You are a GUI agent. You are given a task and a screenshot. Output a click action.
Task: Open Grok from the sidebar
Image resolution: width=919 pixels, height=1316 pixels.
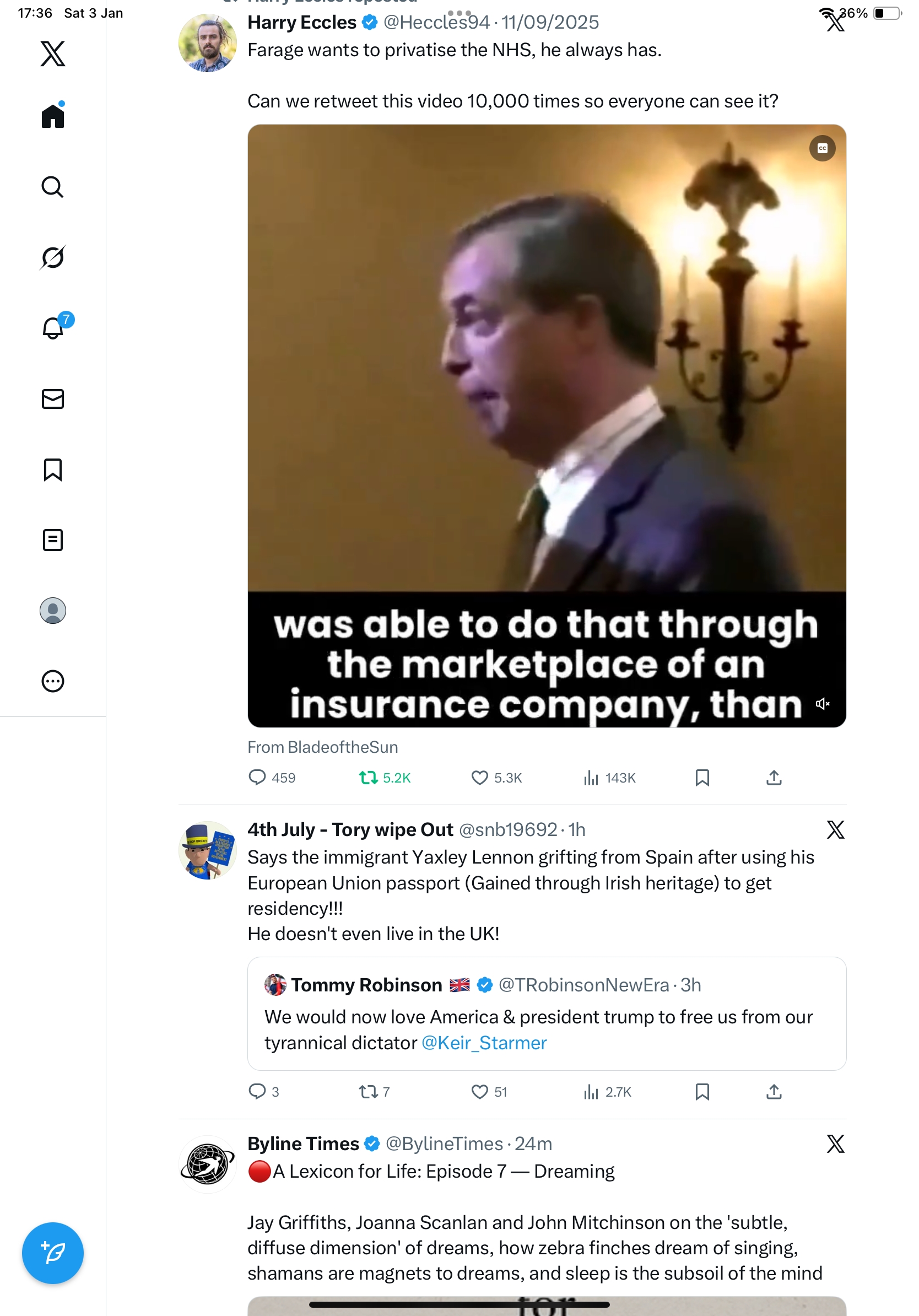tap(53, 257)
